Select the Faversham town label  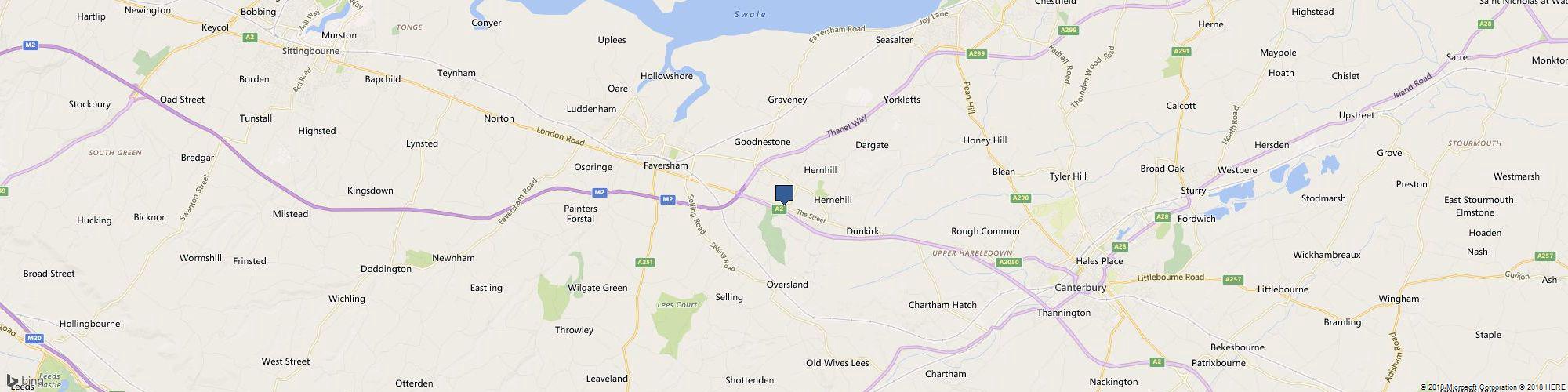pyautogui.click(x=666, y=165)
